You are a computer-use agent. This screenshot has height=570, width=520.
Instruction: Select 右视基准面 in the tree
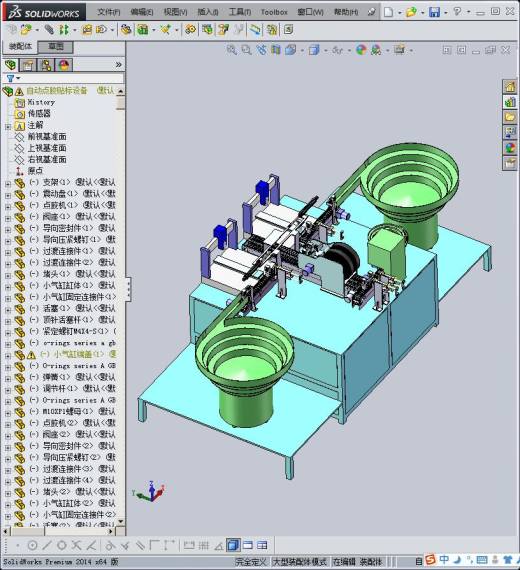(x=47, y=159)
